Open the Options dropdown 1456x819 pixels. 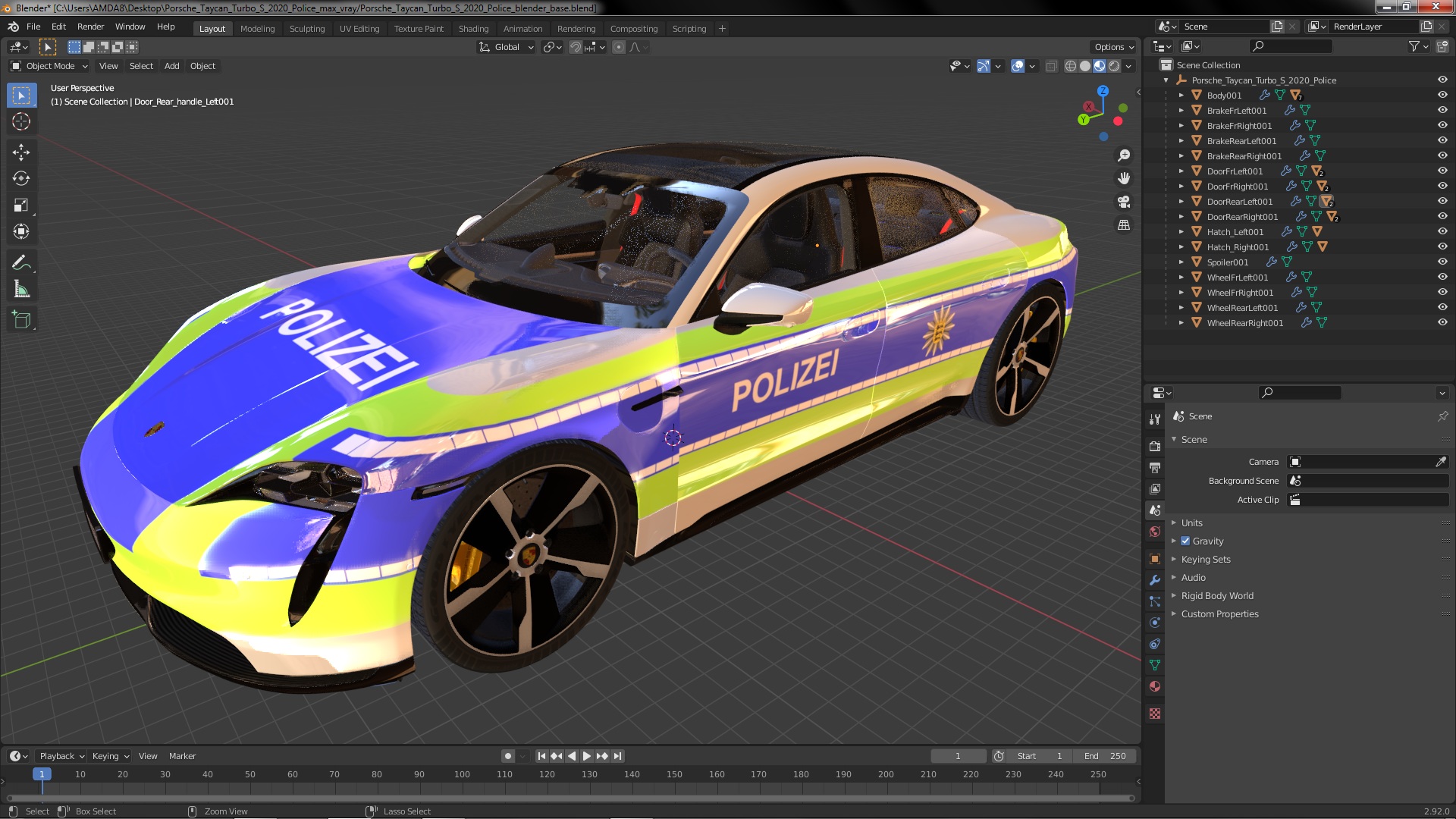(1114, 47)
